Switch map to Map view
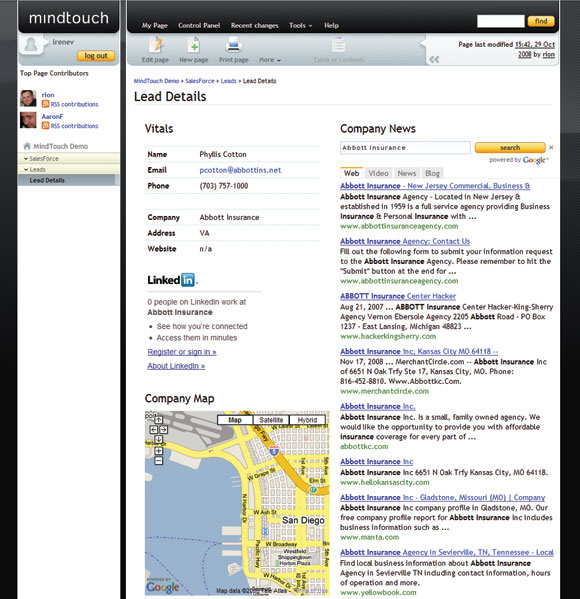This screenshot has width=580, height=599. (x=235, y=420)
